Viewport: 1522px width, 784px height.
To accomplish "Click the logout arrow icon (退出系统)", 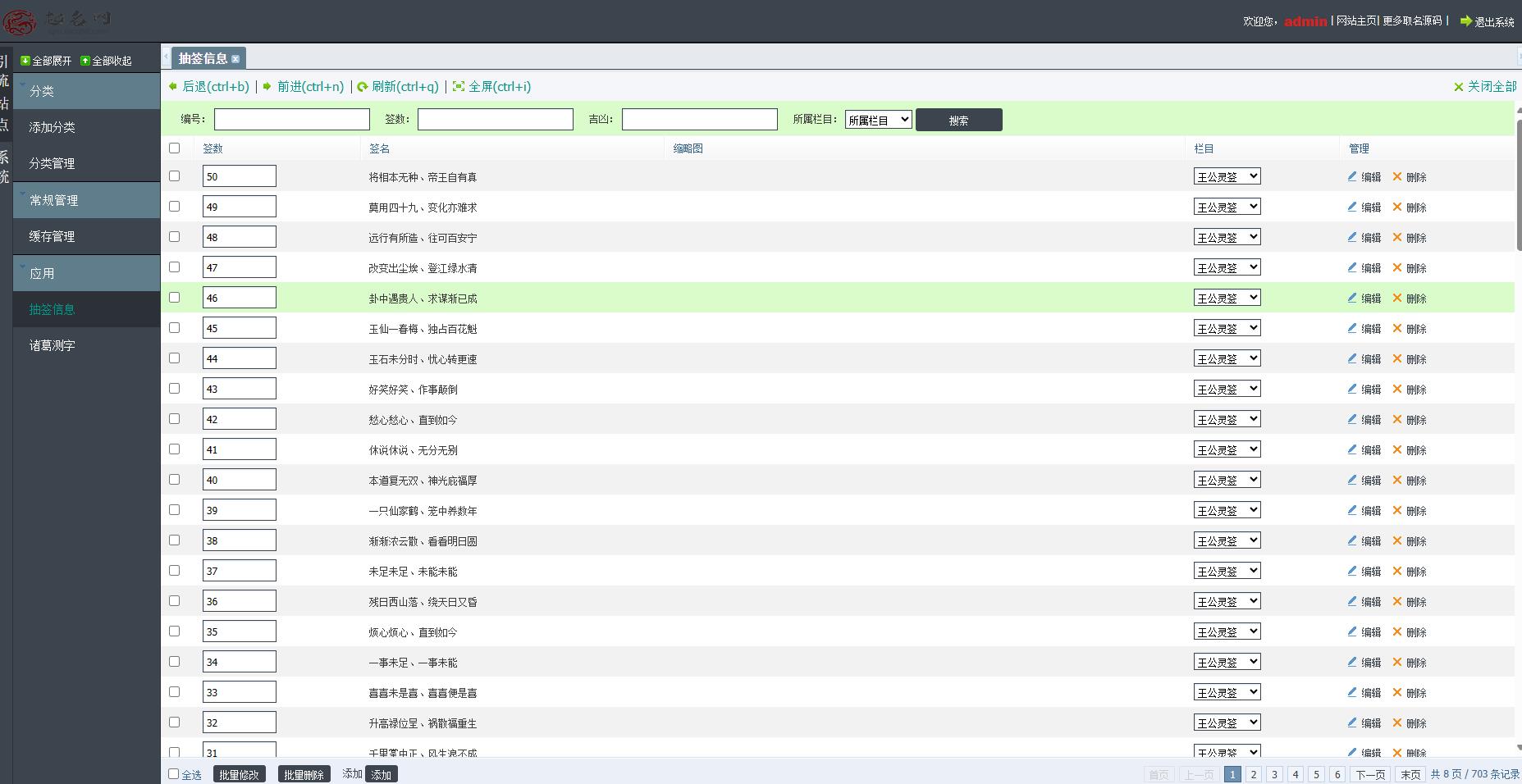I will (x=1465, y=21).
